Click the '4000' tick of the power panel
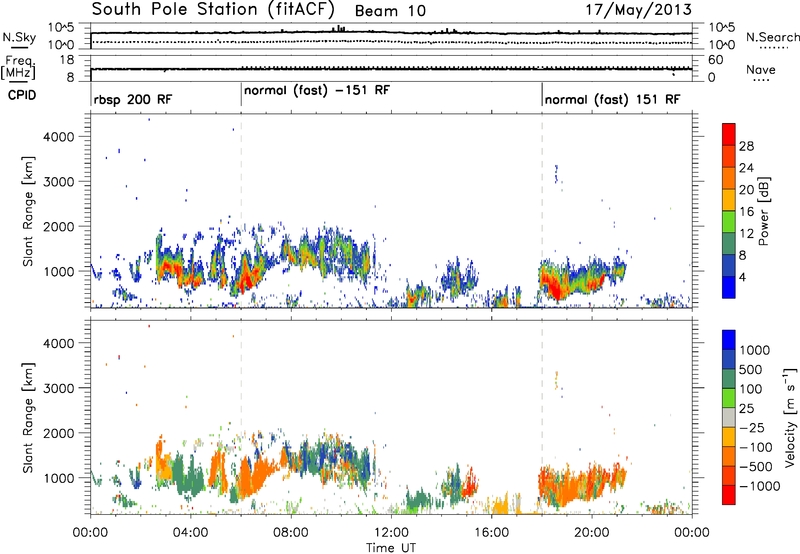This screenshot has height=554, width=800. [59, 137]
